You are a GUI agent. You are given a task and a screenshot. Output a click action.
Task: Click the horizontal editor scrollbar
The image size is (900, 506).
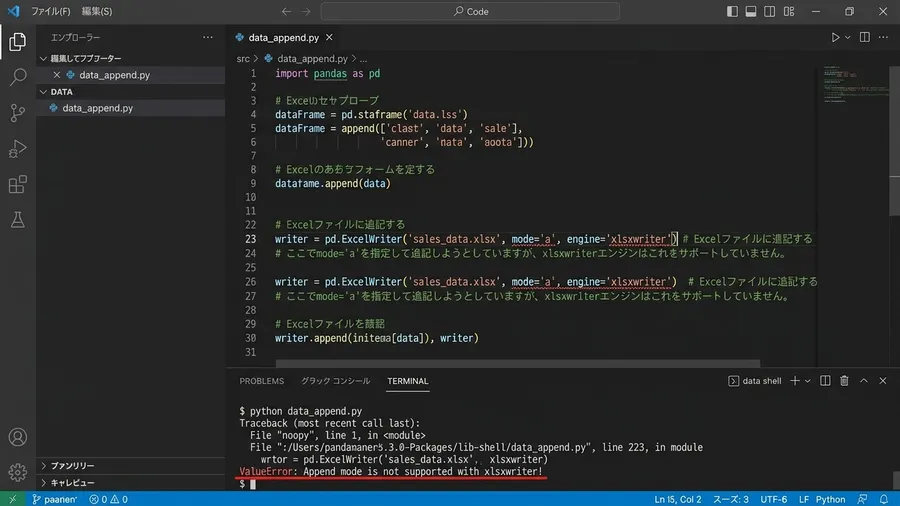tap(518, 363)
